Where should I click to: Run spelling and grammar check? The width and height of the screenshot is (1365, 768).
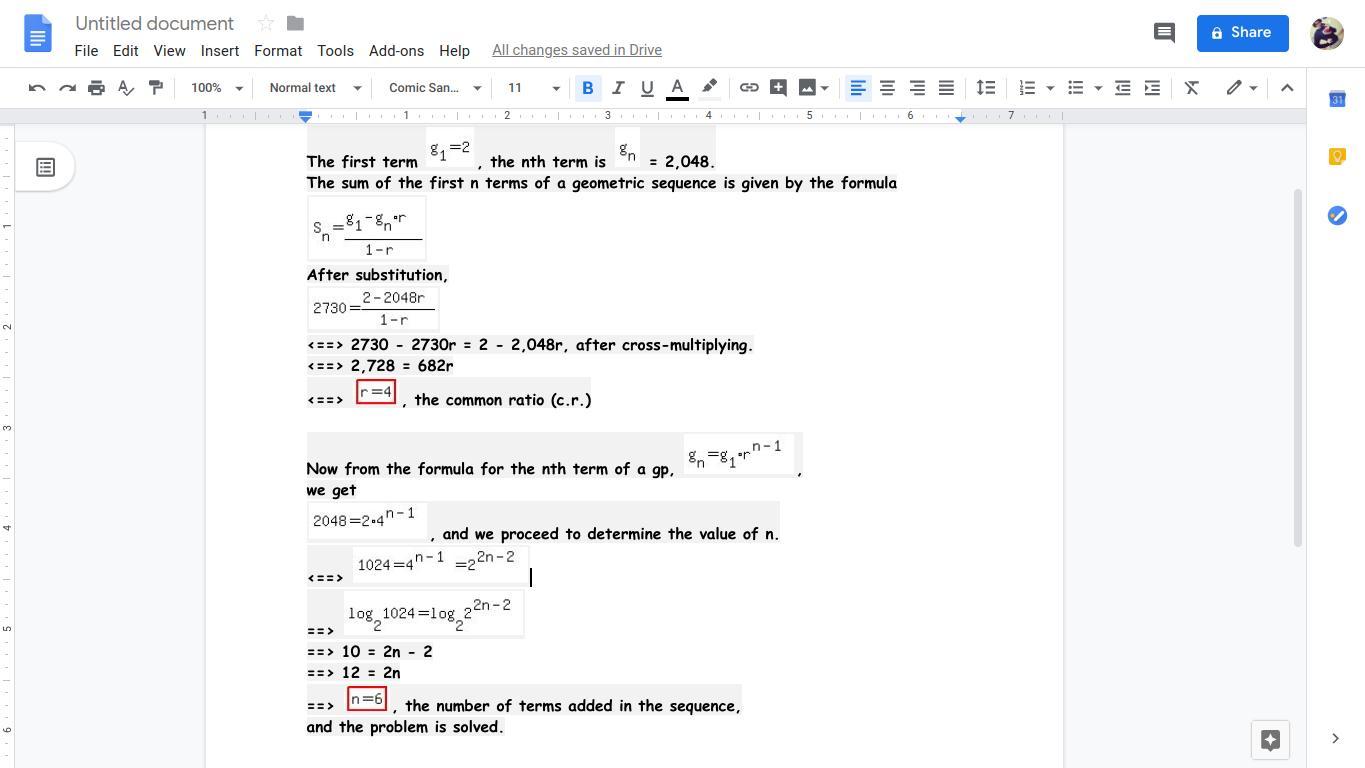click(x=126, y=88)
